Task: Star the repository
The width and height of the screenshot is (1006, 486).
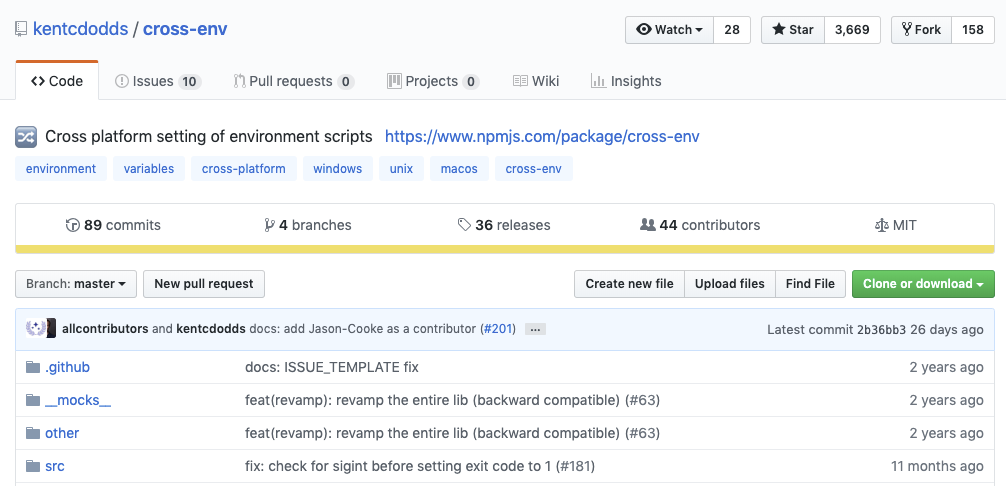Action: (792, 29)
